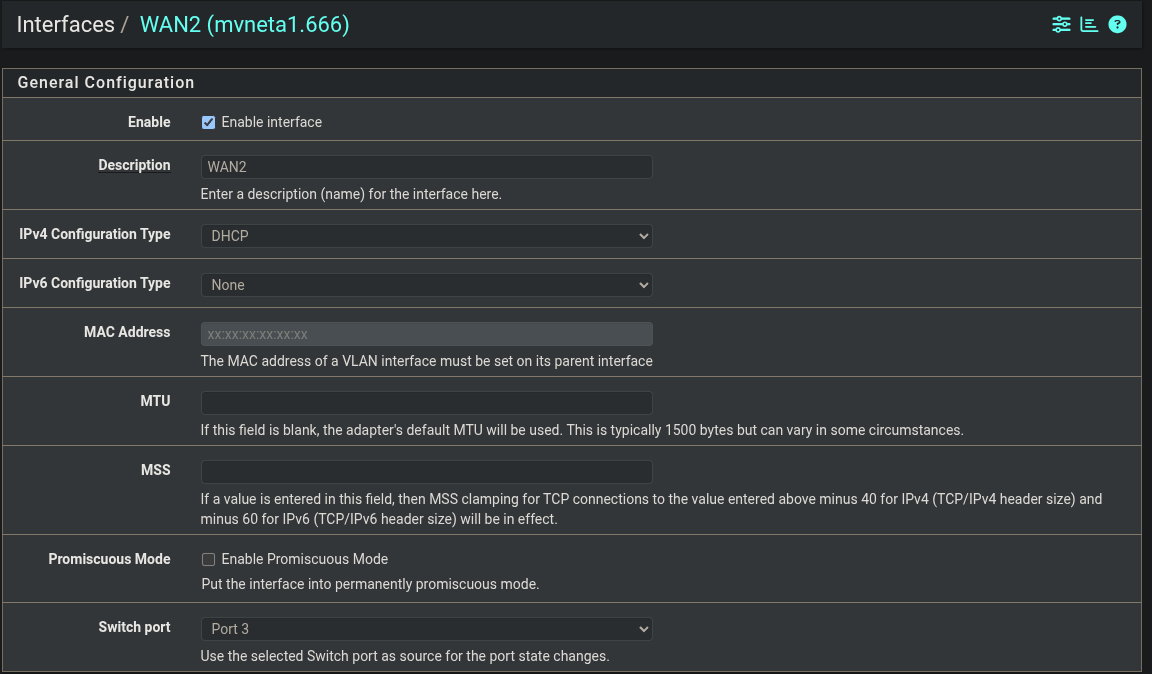1152x674 pixels.
Task: Uncheck the Enable interface checkbox
Action: coord(209,122)
